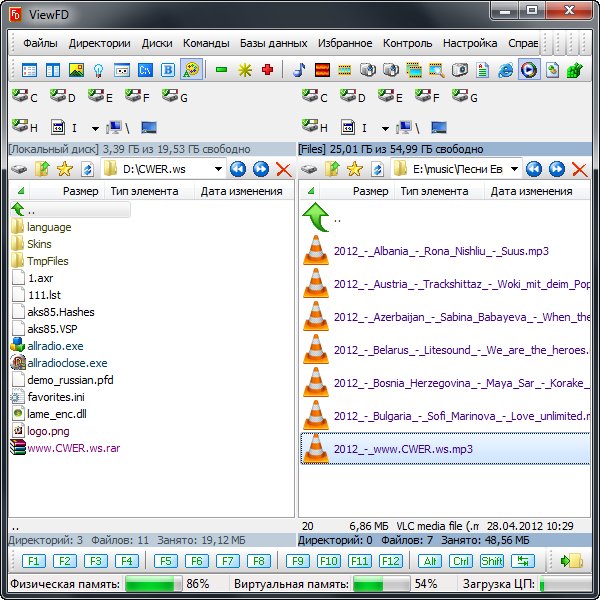Expand the E:\music path dropdown
The width and height of the screenshot is (600, 600).
514,169
